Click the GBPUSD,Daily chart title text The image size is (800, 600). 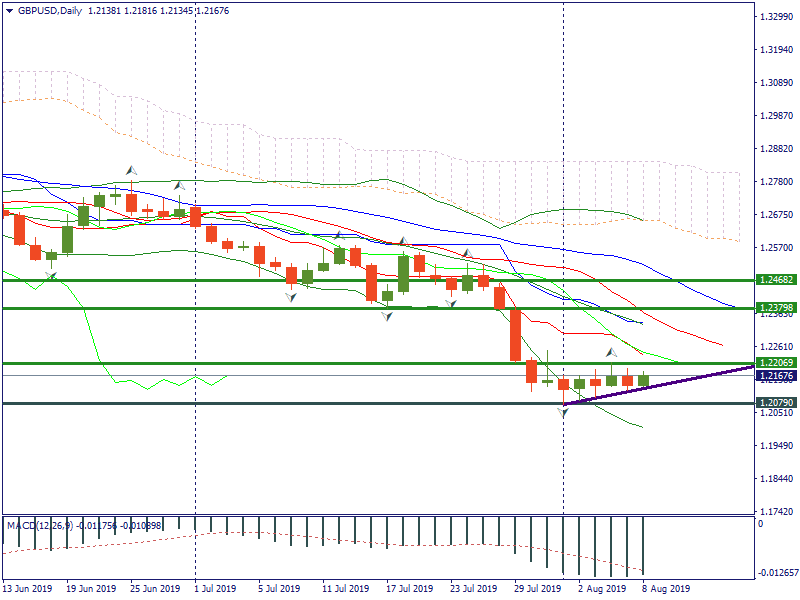click(50, 11)
